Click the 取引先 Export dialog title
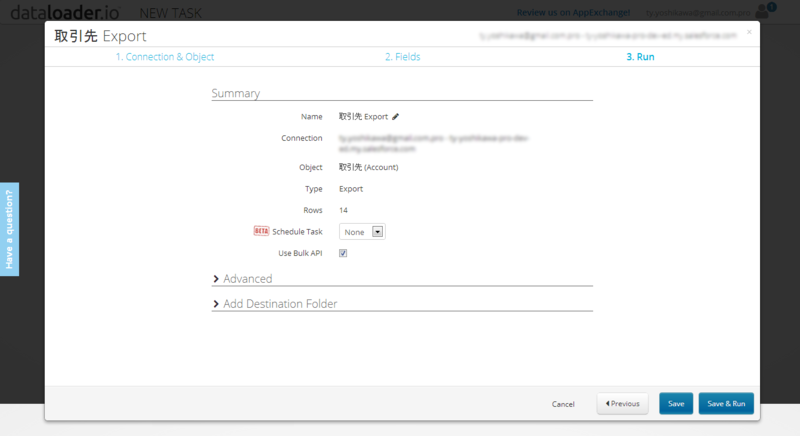This screenshot has height=436, width=800. (x=101, y=36)
